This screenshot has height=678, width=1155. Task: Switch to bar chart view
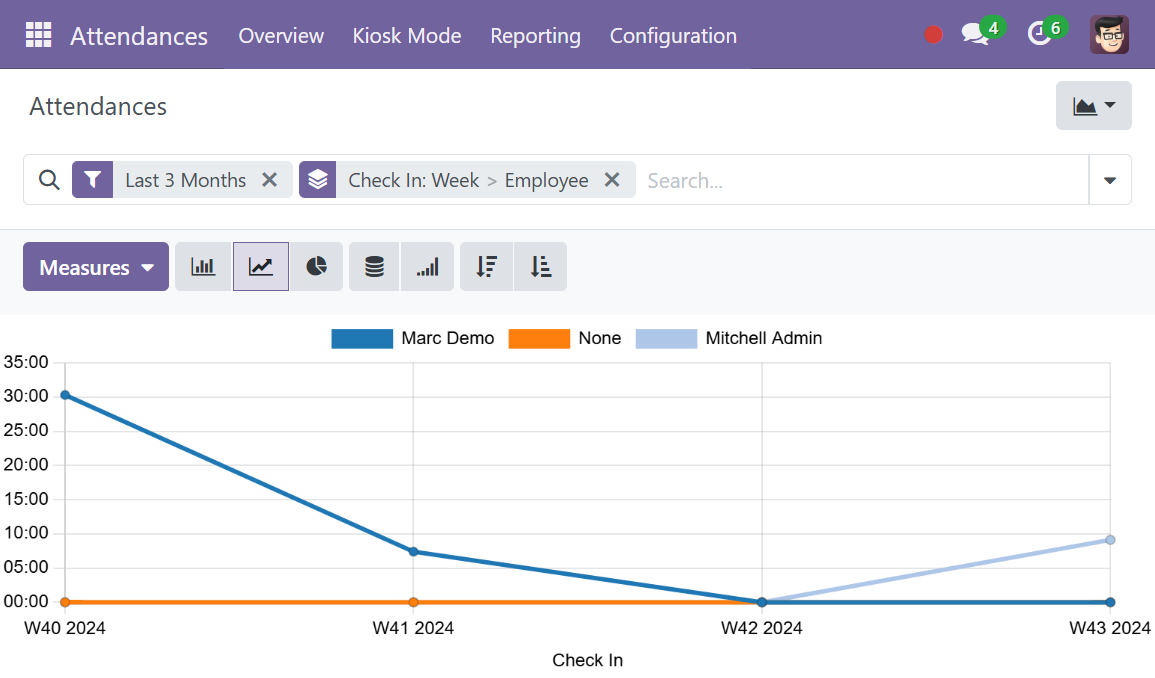click(203, 266)
